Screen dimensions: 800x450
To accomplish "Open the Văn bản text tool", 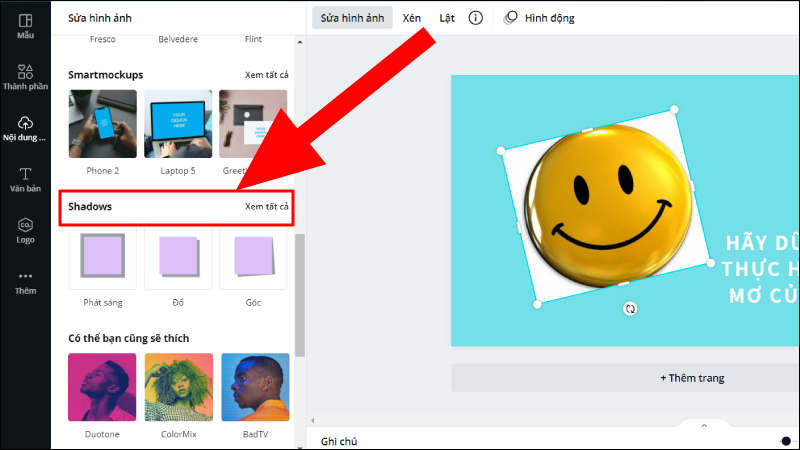I will point(25,180).
